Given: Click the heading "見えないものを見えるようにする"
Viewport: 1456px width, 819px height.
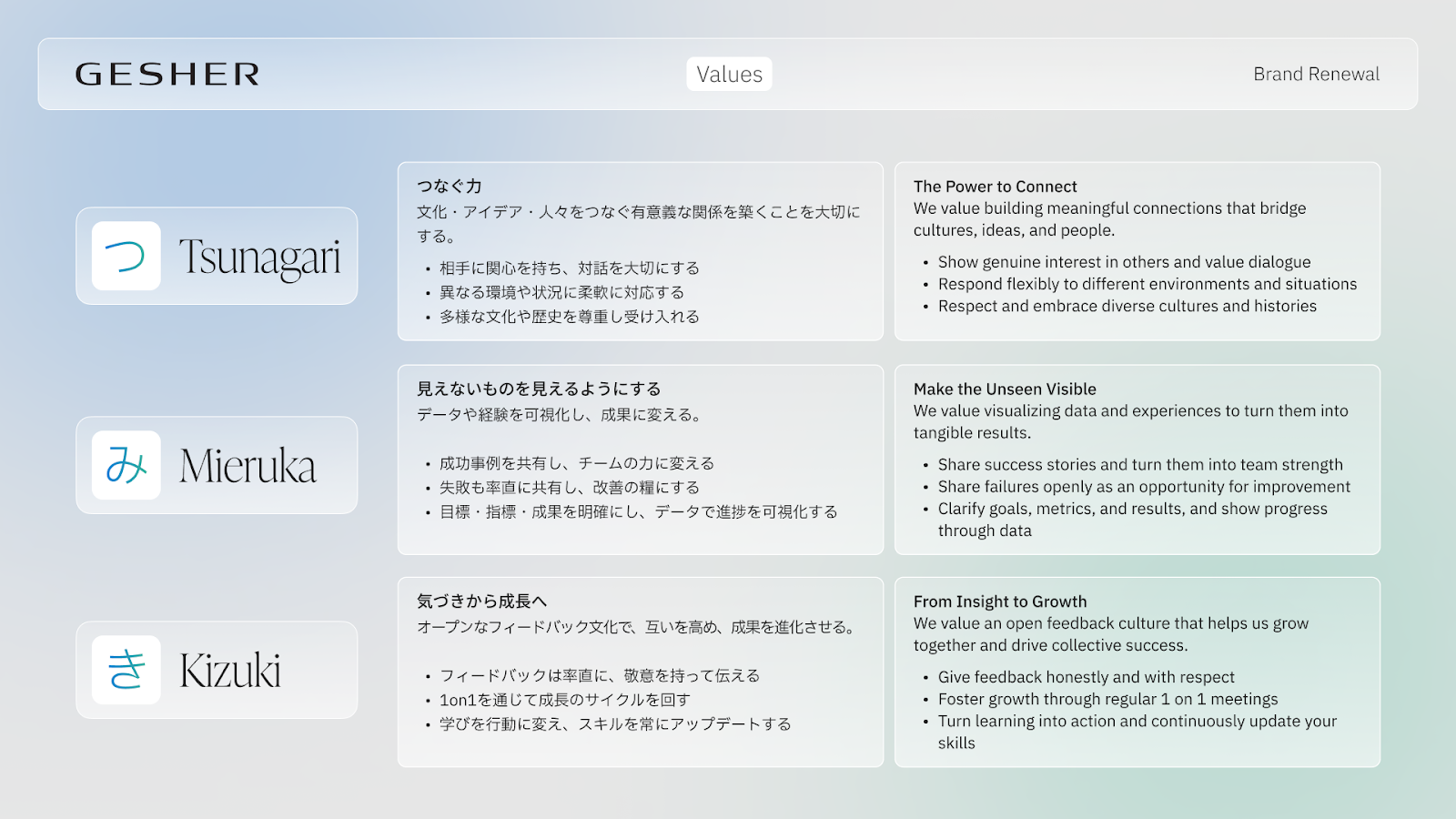Looking at the screenshot, I should 539,389.
